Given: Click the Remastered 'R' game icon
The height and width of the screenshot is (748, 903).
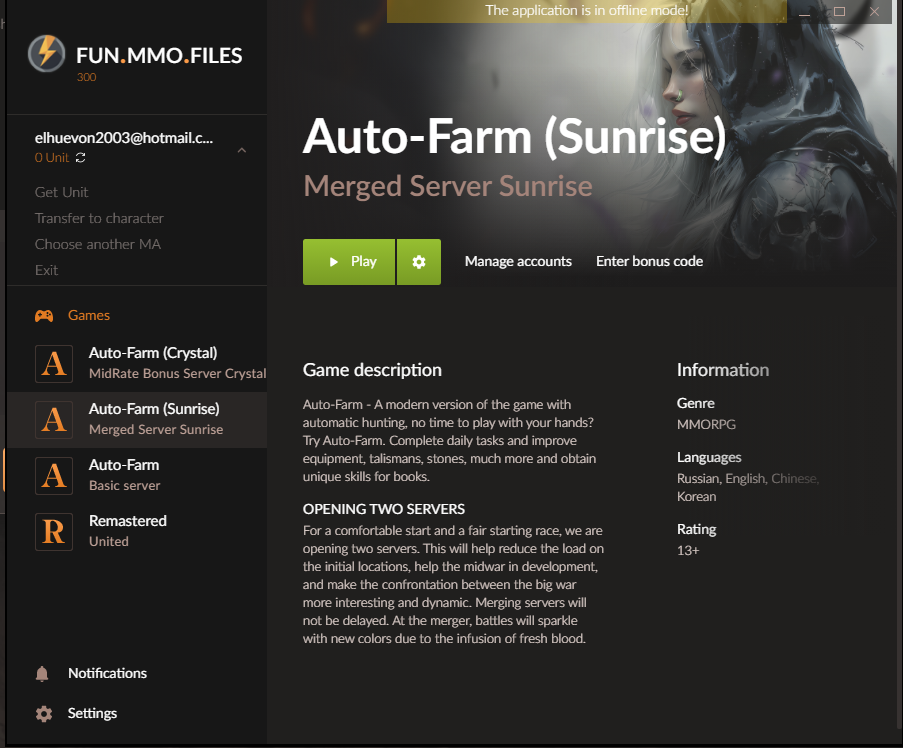Looking at the screenshot, I should click(x=54, y=531).
